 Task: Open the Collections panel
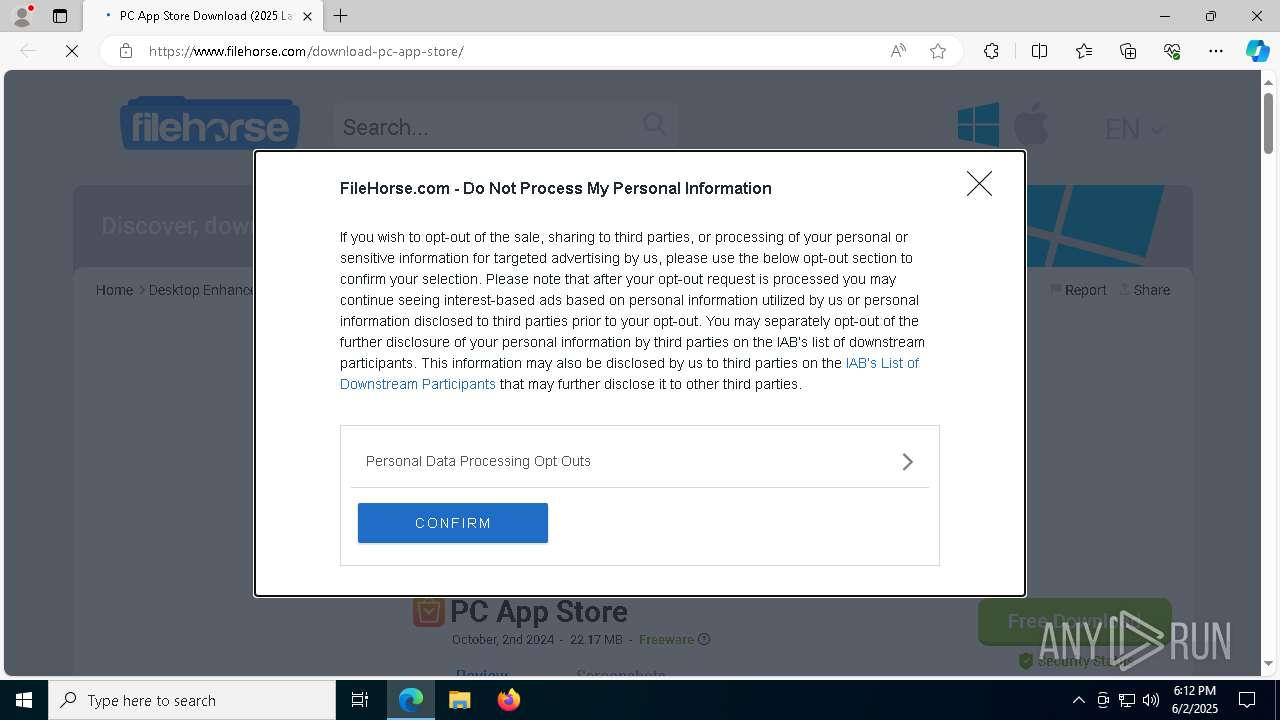coord(1128,51)
